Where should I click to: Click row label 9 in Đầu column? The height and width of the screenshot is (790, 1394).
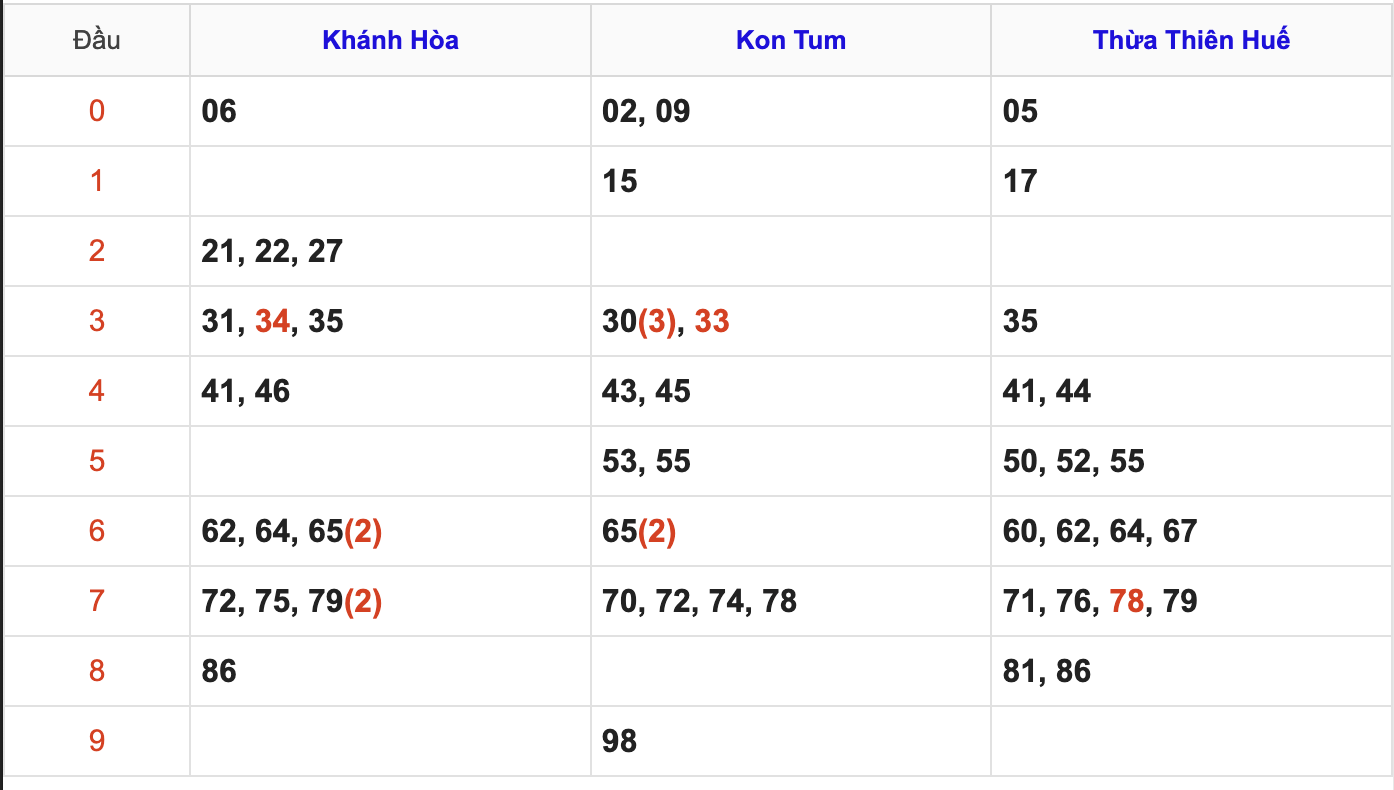point(96,741)
